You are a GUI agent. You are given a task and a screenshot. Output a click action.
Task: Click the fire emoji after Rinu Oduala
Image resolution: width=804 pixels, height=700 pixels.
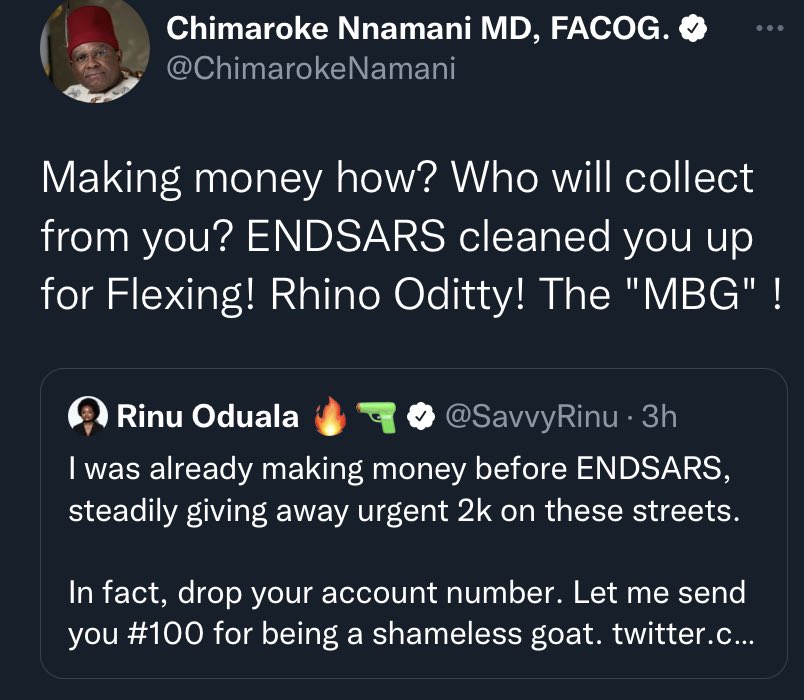pyautogui.click(x=329, y=415)
